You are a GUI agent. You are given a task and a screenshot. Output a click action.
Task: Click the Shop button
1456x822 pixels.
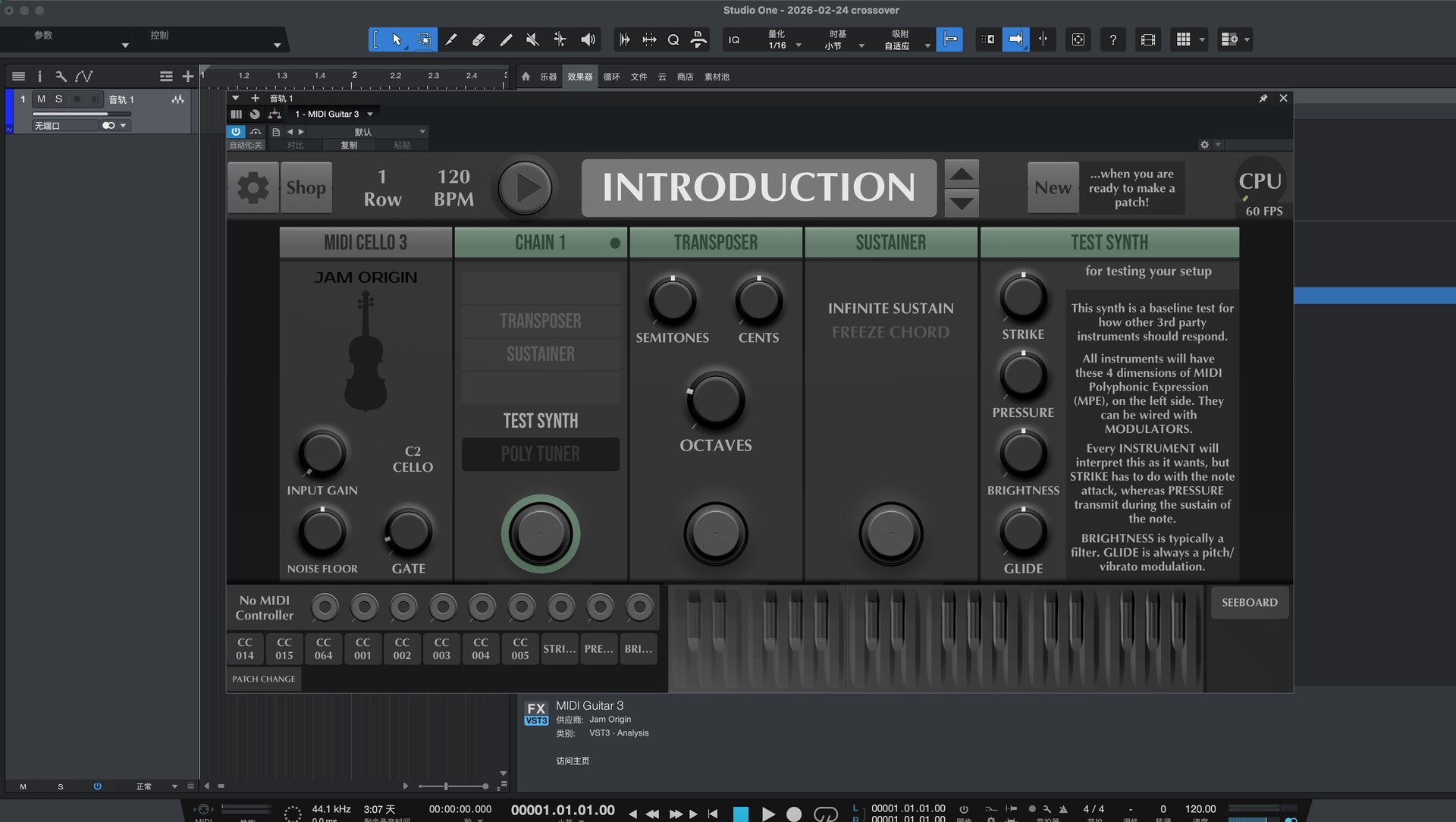tap(306, 187)
